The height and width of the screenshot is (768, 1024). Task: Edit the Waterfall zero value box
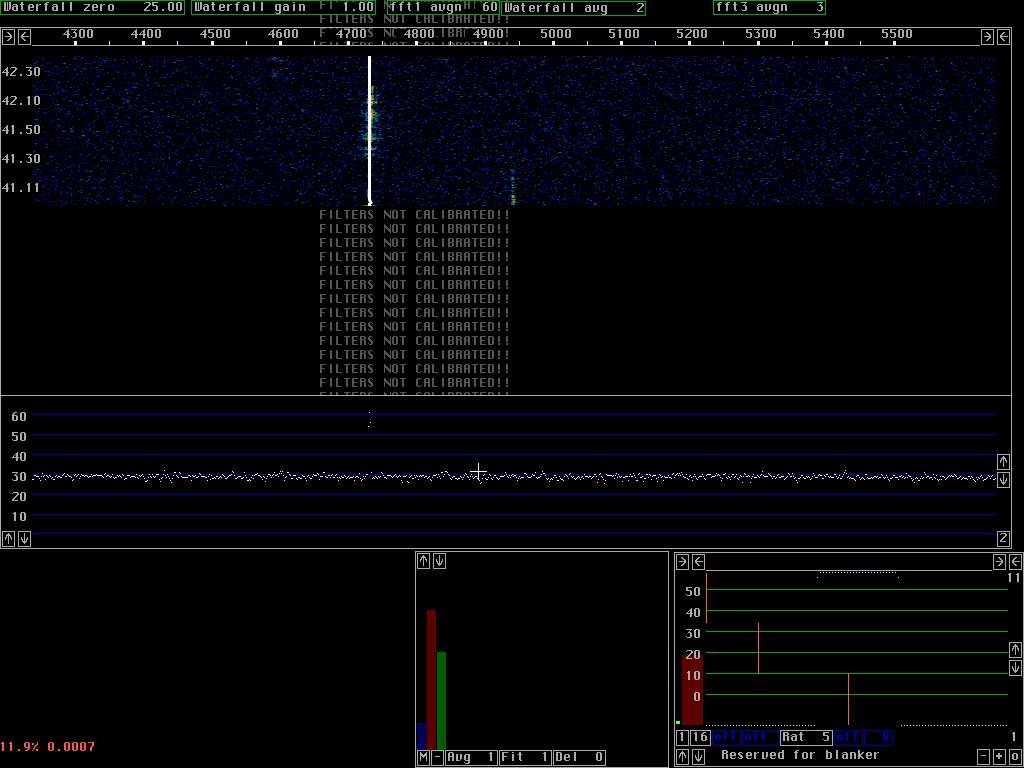click(x=93, y=8)
